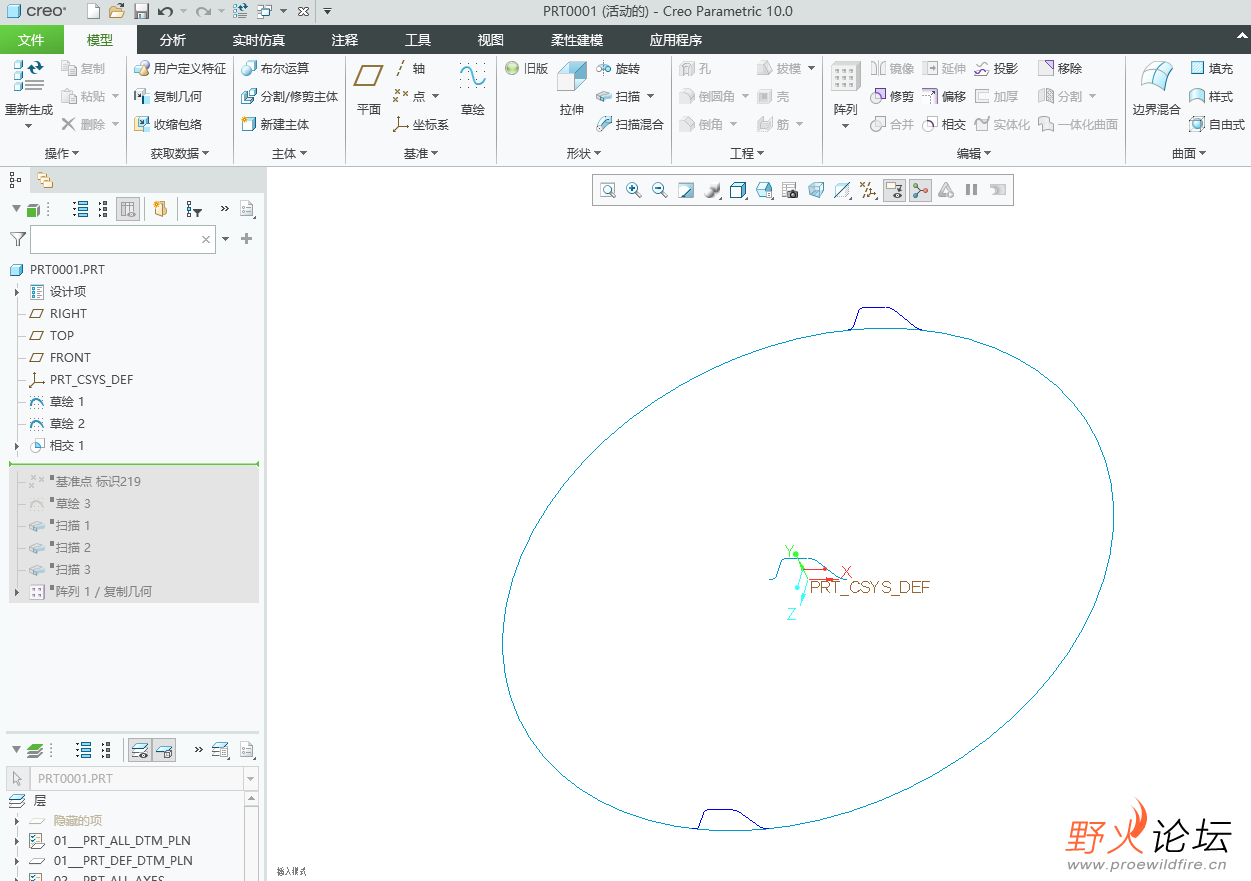Start a new 草绘 sketch
The height and width of the screenshot is (881, 1251).
click(472, 88)
